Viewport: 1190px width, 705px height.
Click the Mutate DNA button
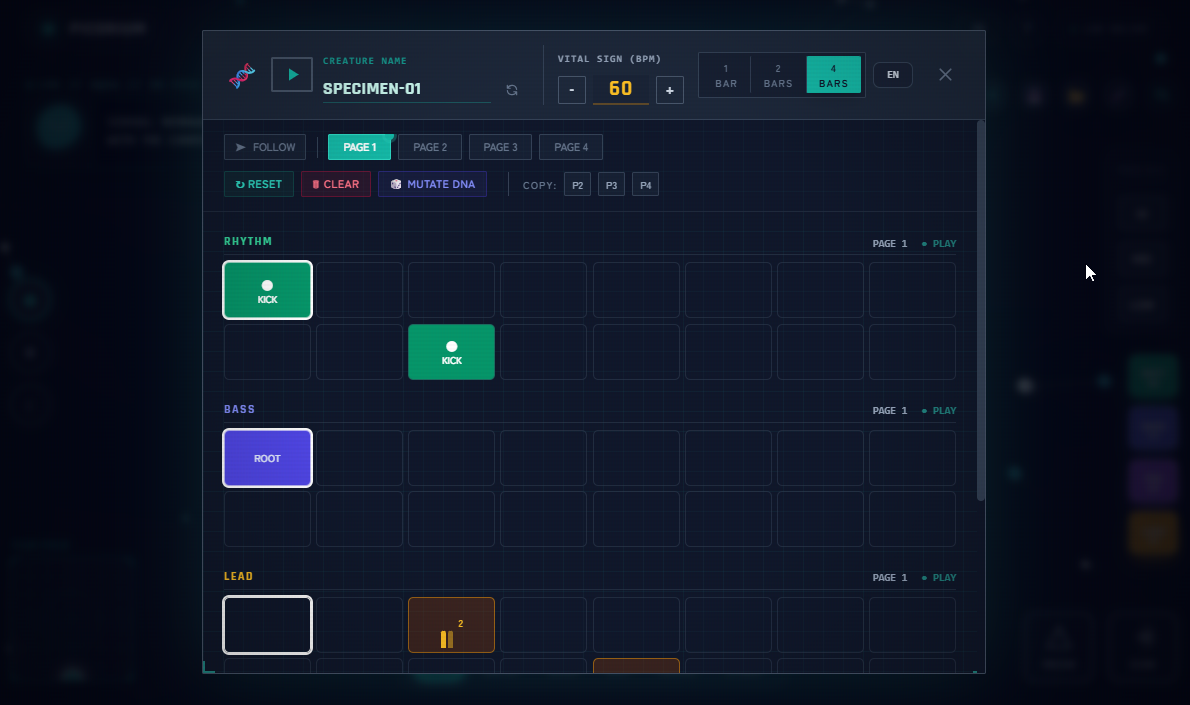pos(433,184)
